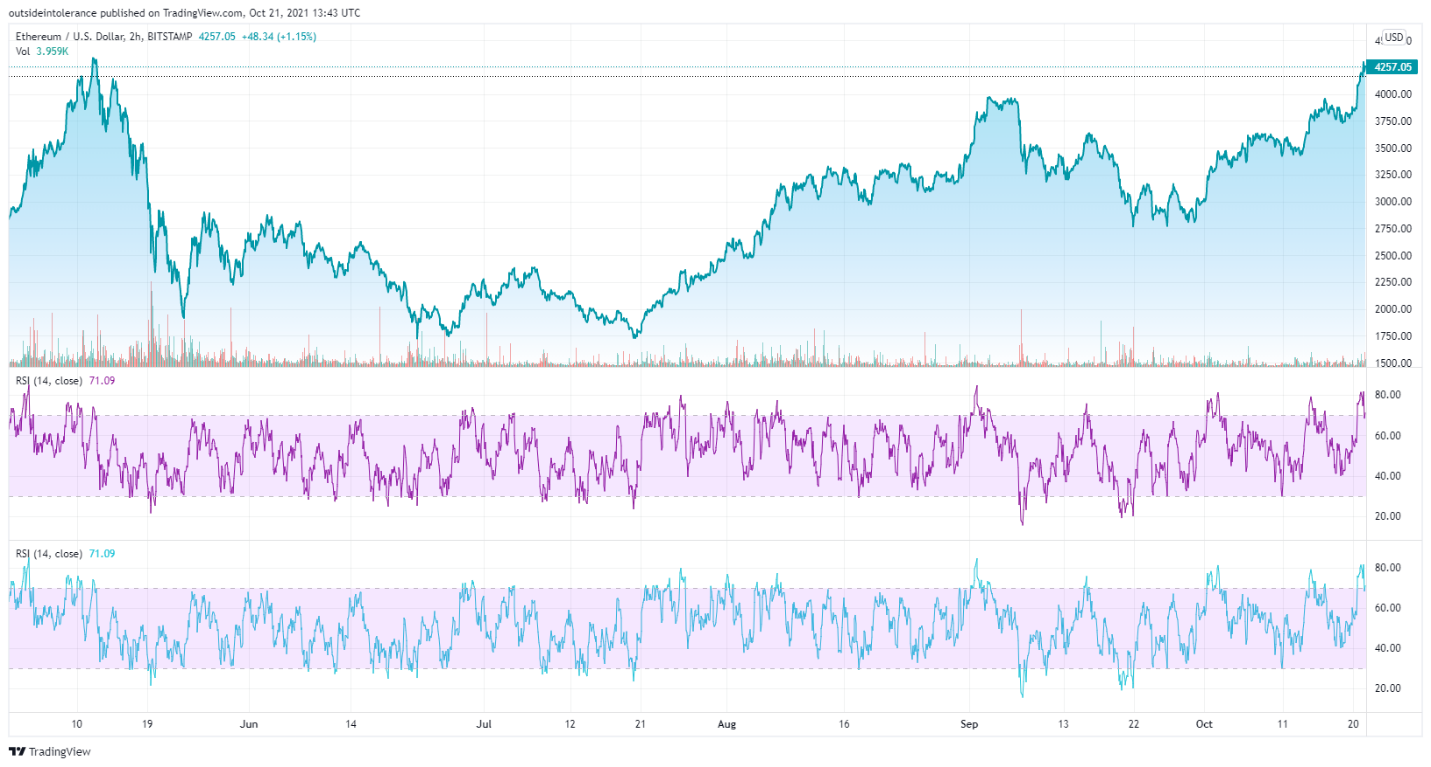1431x767 pixels.
Task: Click the 60.00 level in the purple RSI pane
Action: pyautogui.click(x=1387, y=436)
